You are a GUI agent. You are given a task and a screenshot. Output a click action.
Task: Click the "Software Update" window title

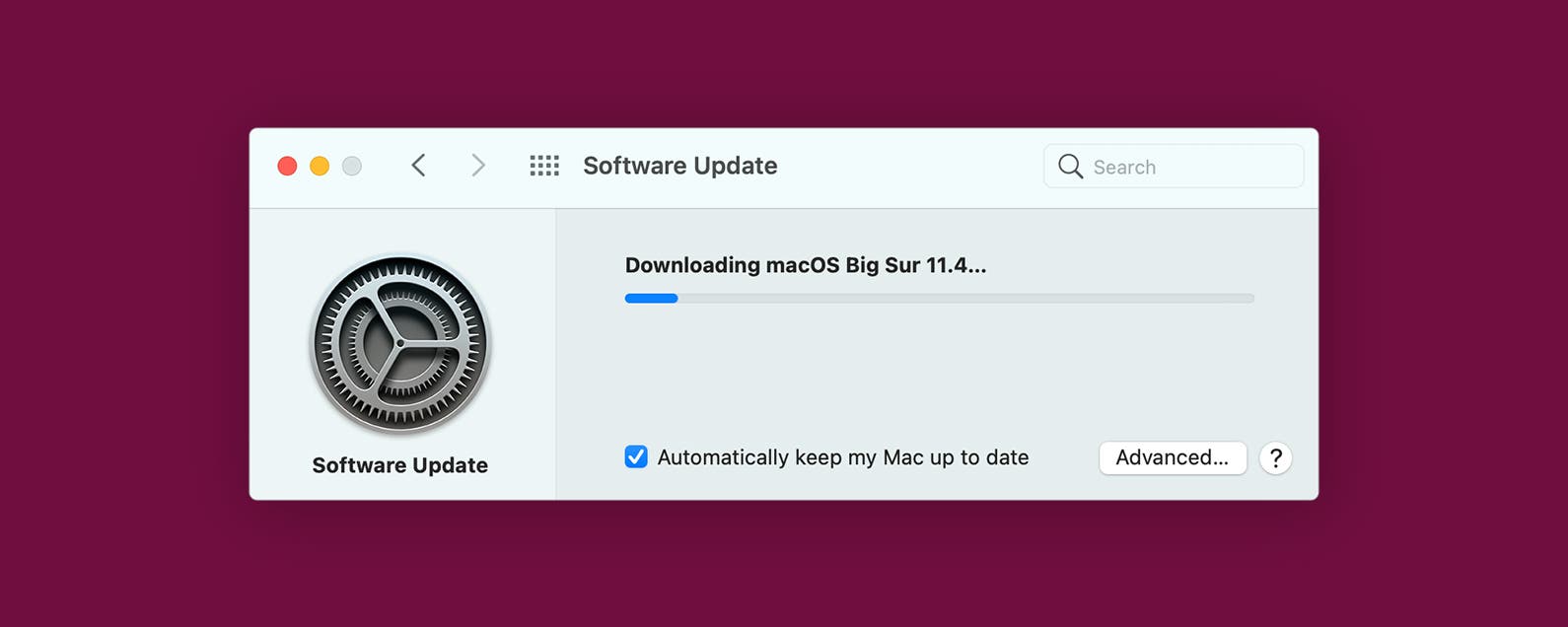tap(680, 166)
